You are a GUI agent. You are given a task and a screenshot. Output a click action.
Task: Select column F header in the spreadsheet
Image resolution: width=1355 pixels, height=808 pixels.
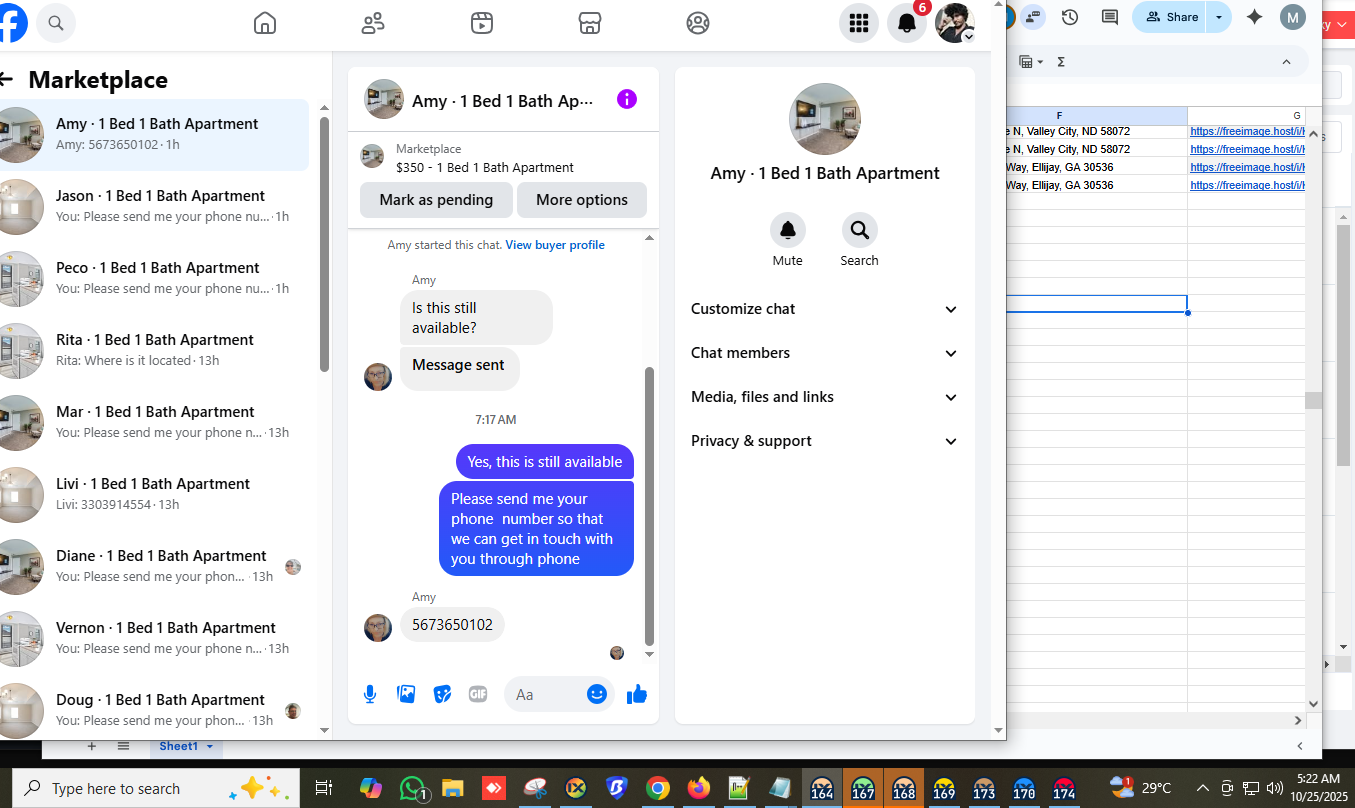(1059, 116)
